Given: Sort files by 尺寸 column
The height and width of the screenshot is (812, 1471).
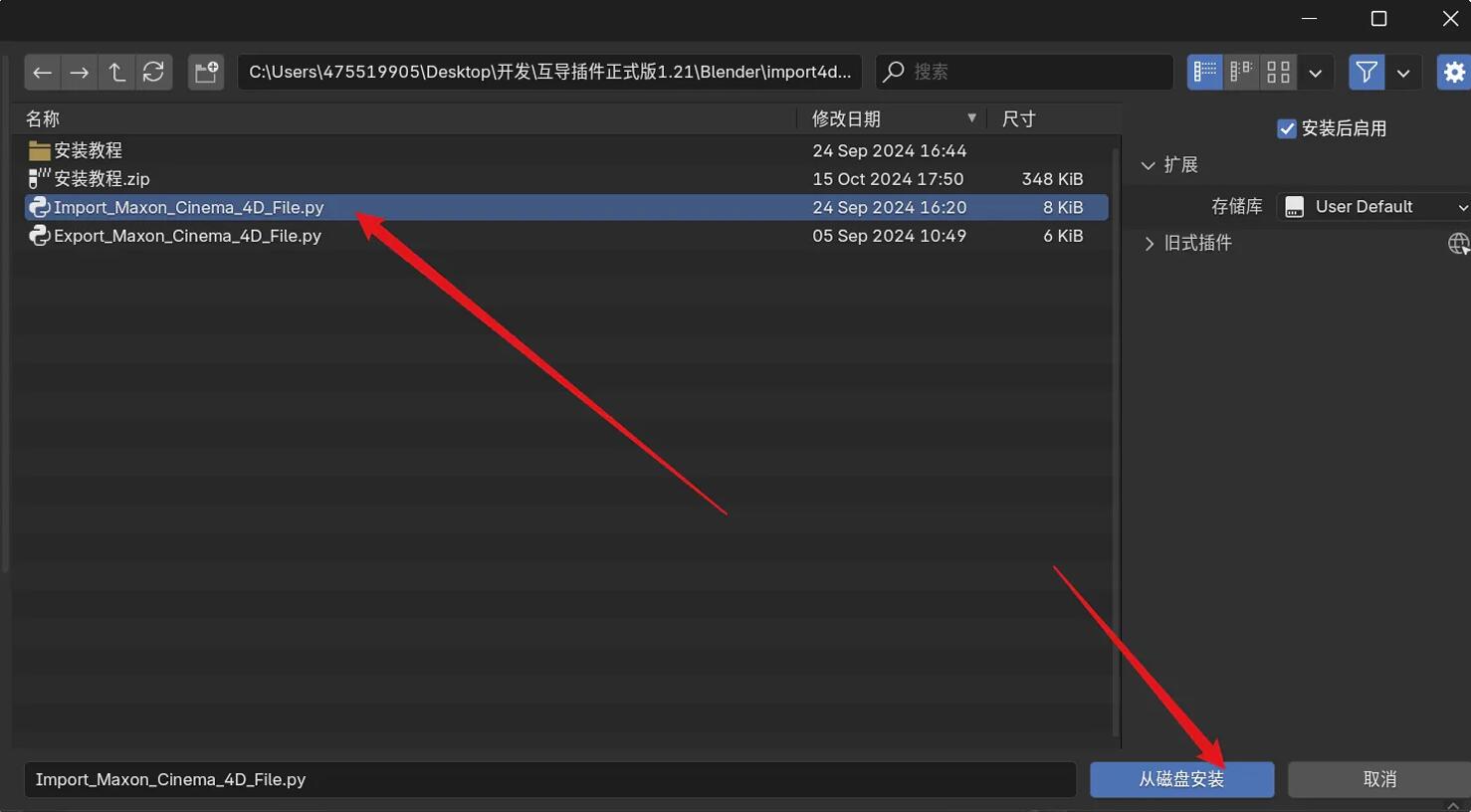Looking at the screenshot, I should 1018,118.
